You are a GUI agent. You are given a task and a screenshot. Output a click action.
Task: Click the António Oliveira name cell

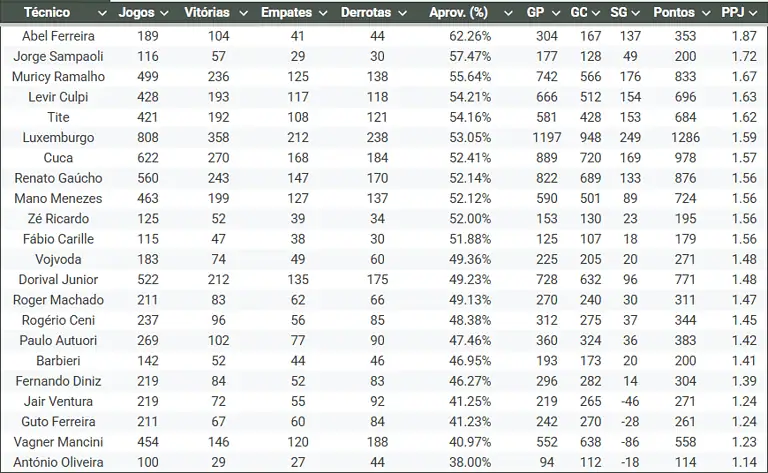(58, 462)
